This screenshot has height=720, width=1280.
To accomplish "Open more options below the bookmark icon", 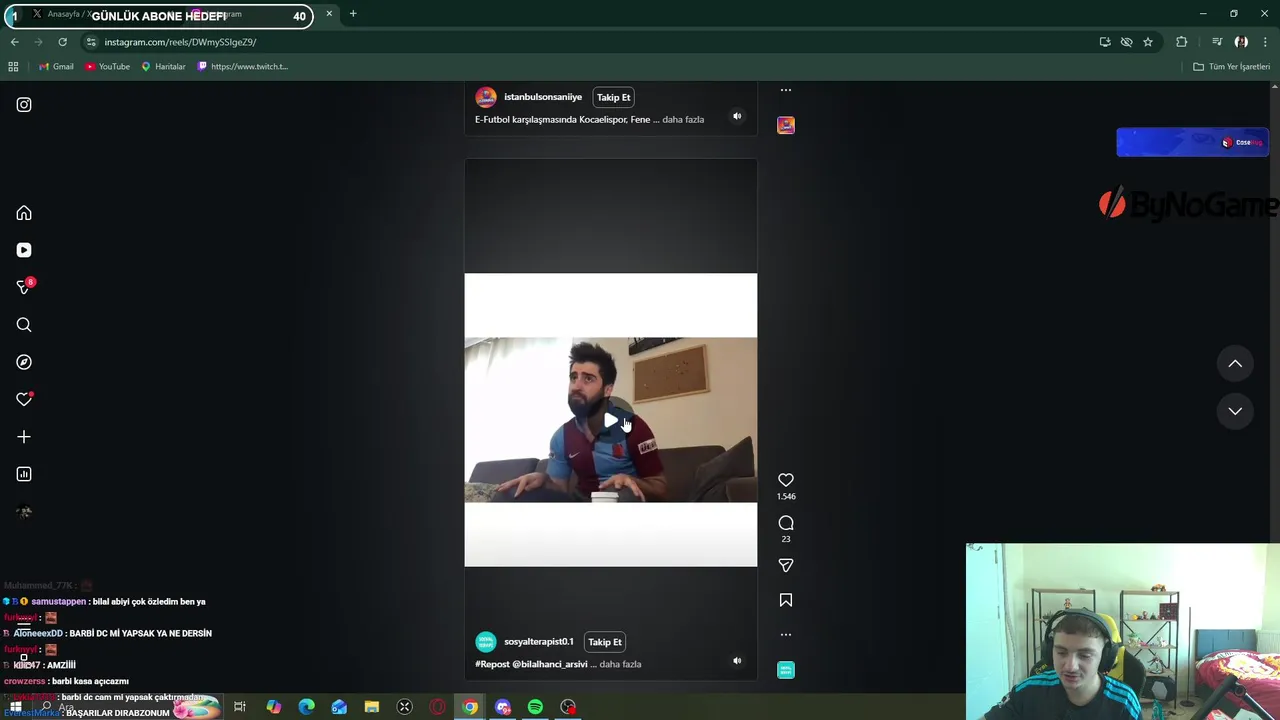I will (x=786, y=634).
